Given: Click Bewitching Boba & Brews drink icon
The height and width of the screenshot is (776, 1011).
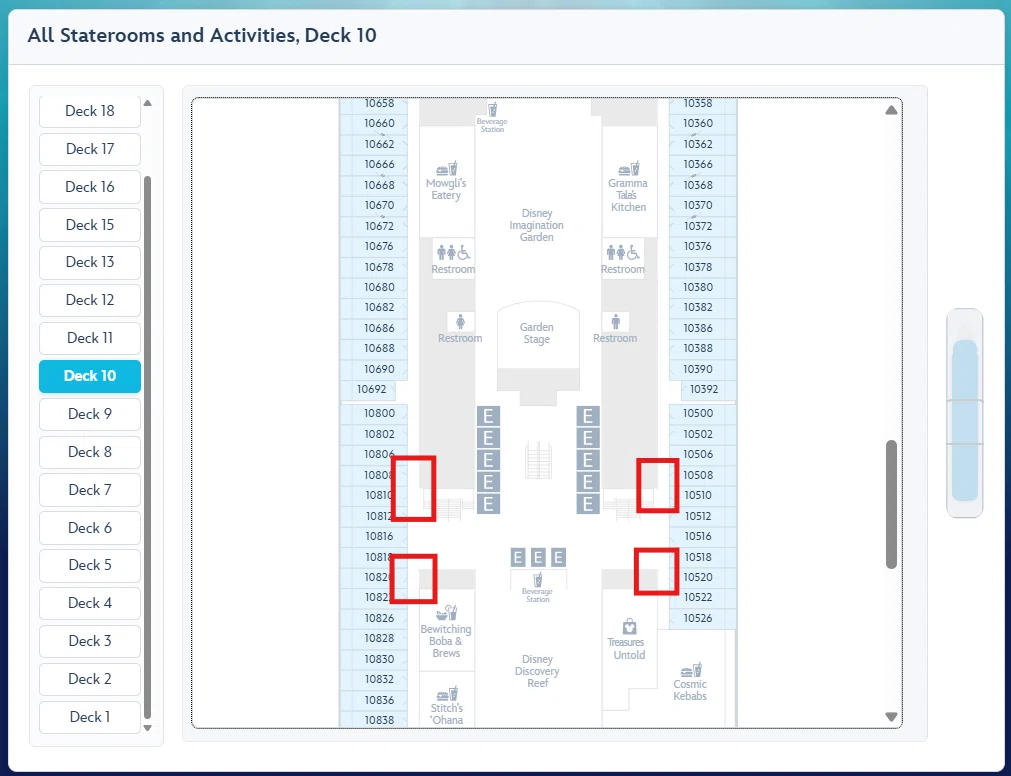Looking at the screenshot, I should (x=447, y=612).
